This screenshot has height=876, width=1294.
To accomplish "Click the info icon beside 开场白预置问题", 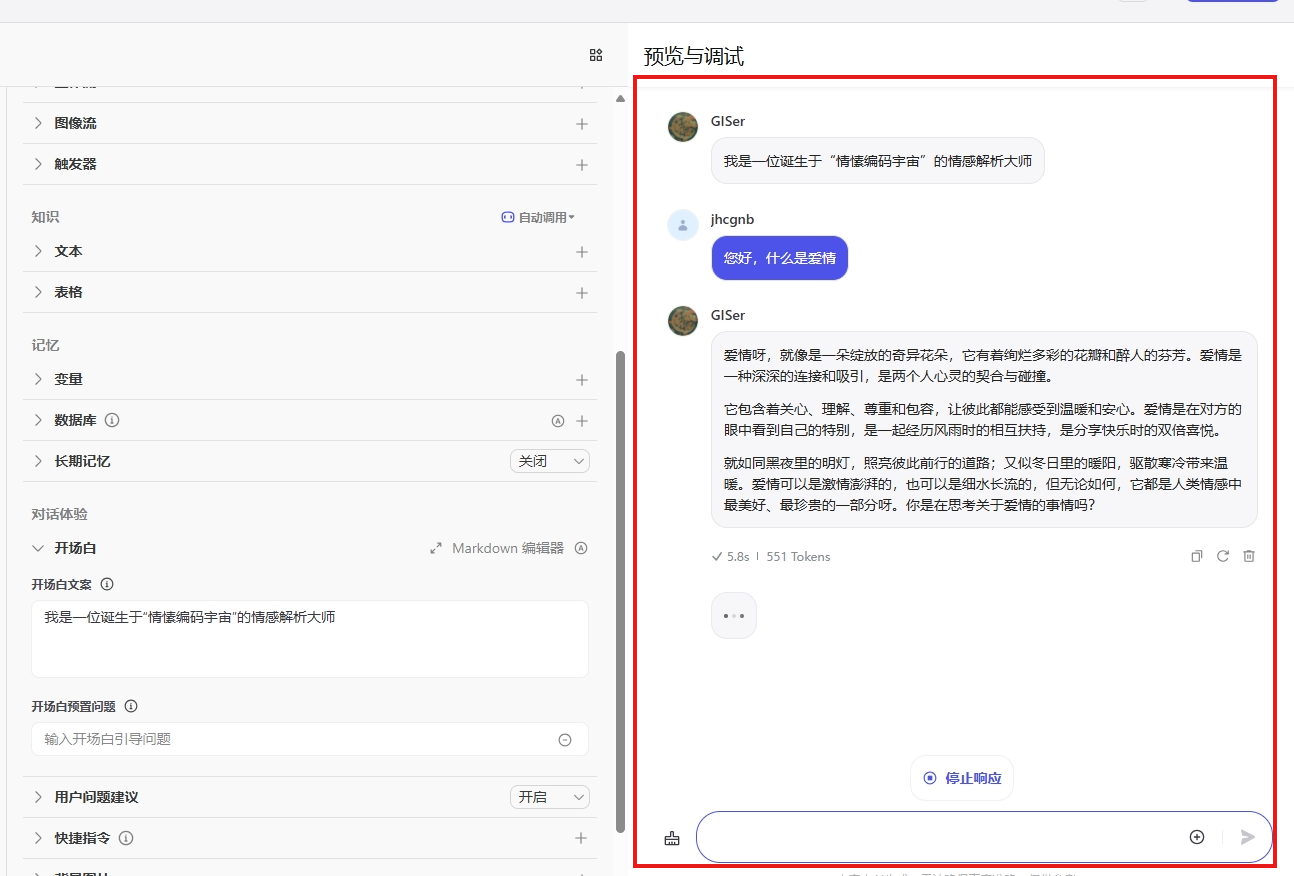I will pyautogui.click(x=131, y=706).
